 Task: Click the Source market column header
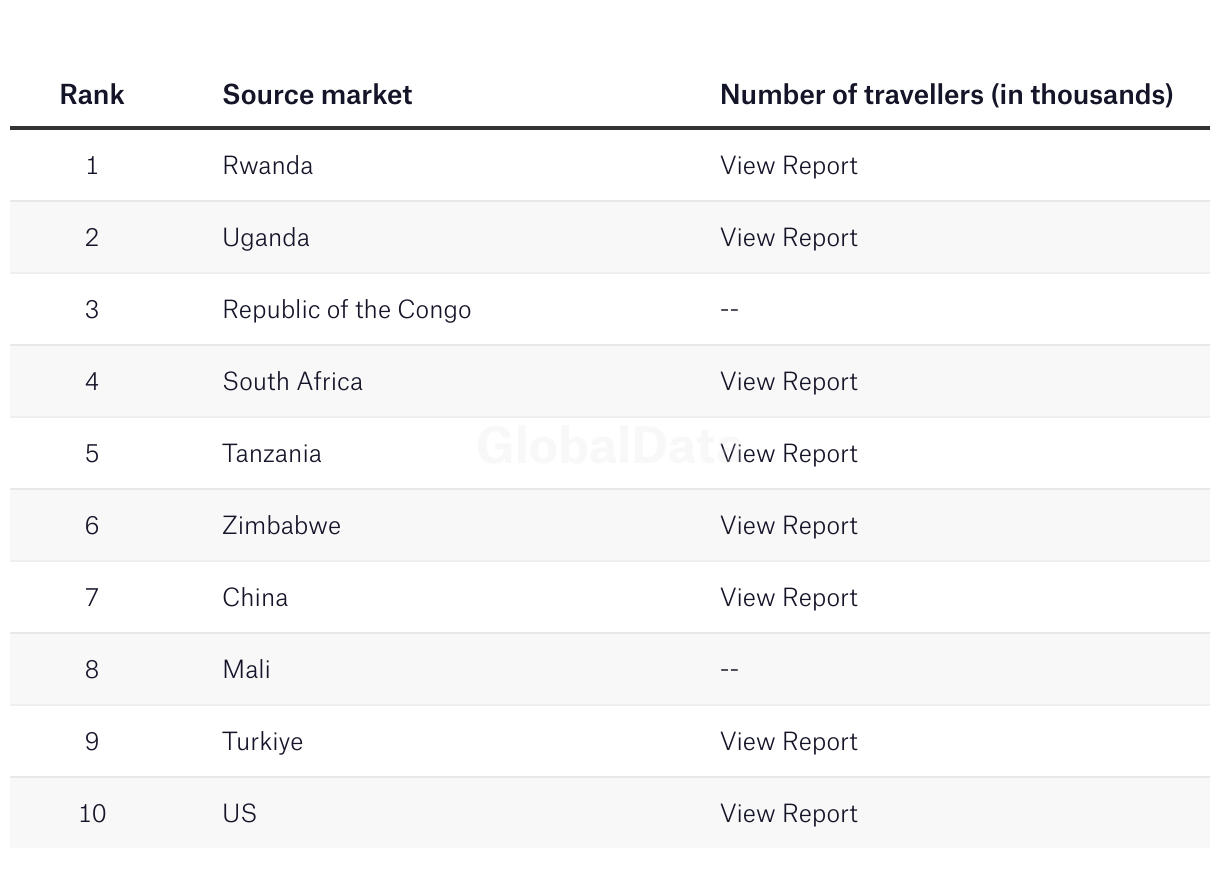click(x=317, y=95)
